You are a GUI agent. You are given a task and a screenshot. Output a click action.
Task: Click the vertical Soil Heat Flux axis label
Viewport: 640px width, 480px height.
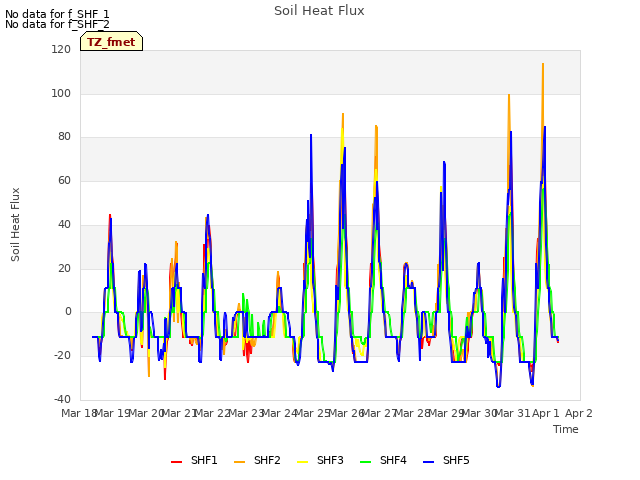point(15,224)
